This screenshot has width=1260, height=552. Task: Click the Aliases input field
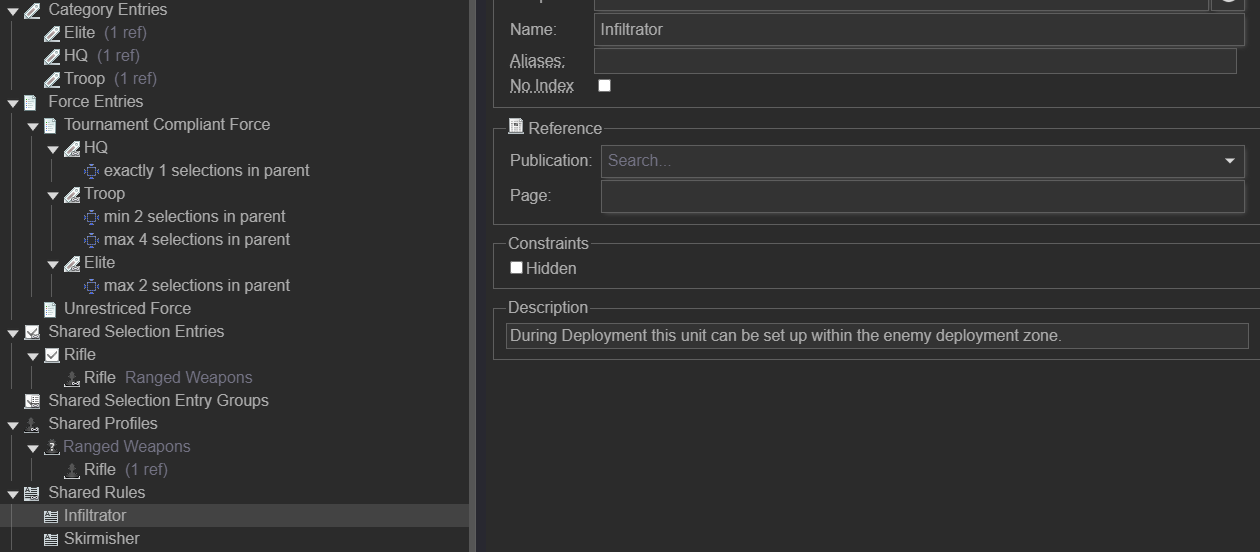[915, 61]
